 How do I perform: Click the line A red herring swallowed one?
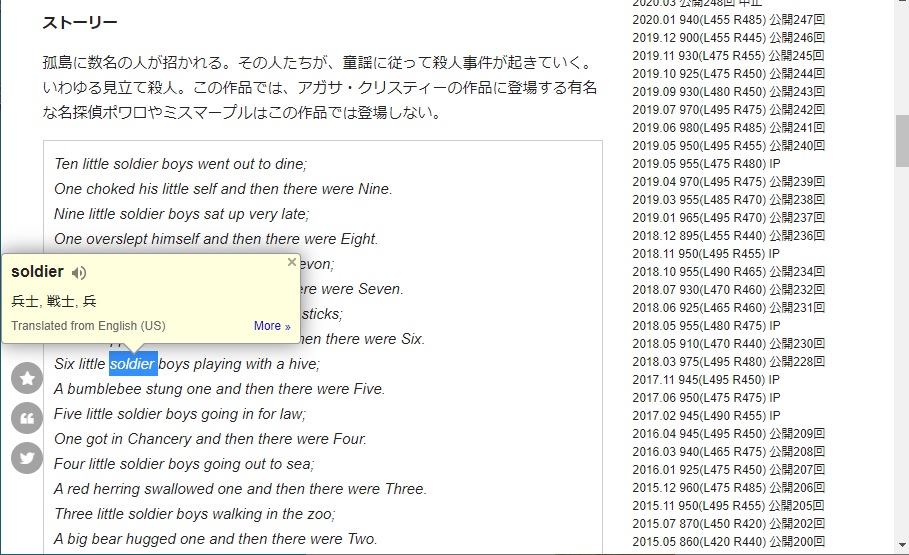pos(241,489)
